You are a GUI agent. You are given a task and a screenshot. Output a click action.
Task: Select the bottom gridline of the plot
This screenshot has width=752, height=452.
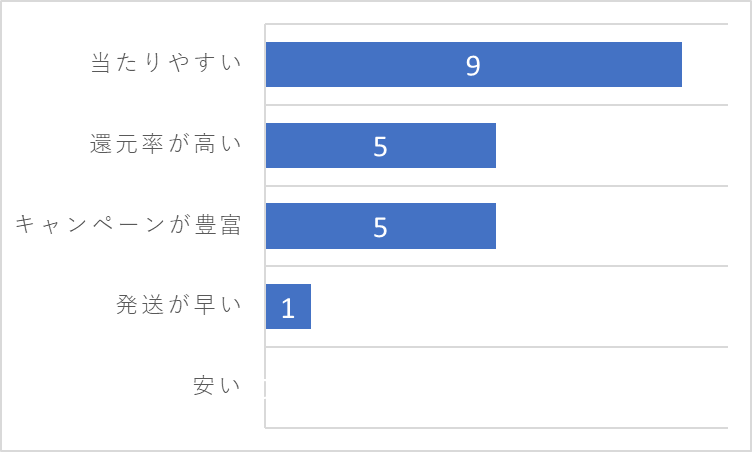496,428
